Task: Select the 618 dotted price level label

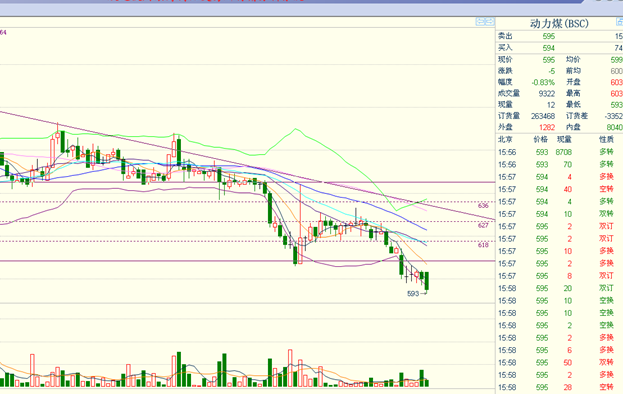Action: (483, 245)
